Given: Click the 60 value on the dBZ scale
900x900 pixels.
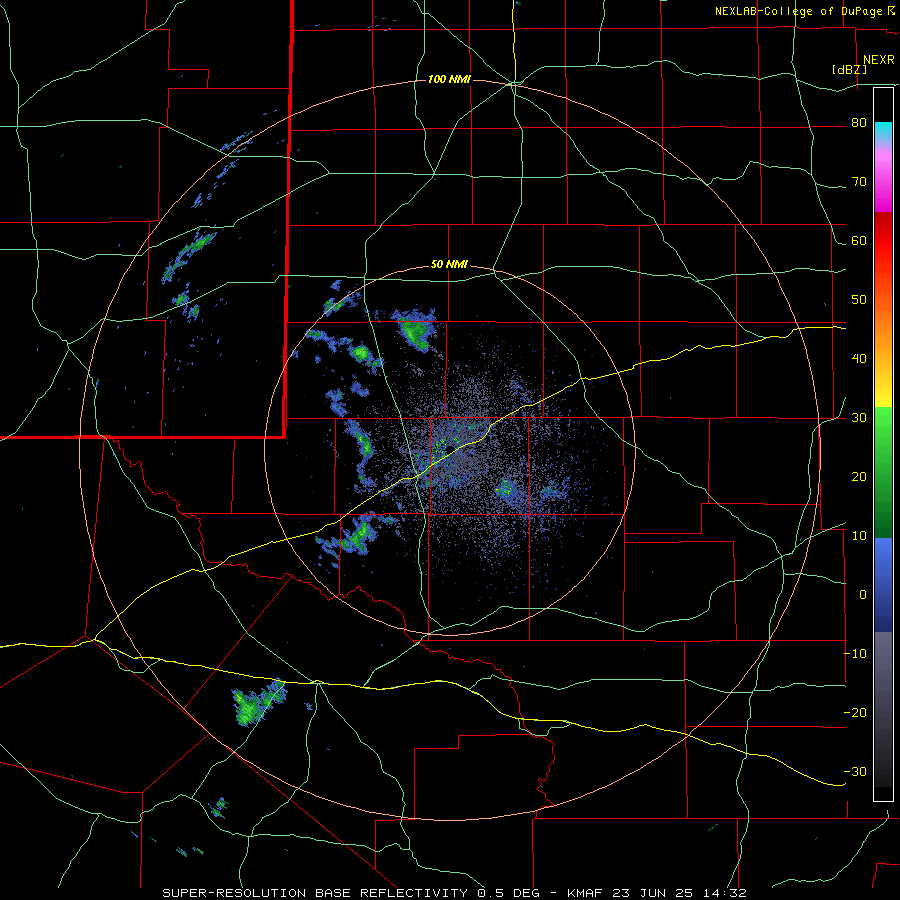Looking at the screenshot, I should tap(859, 240).
